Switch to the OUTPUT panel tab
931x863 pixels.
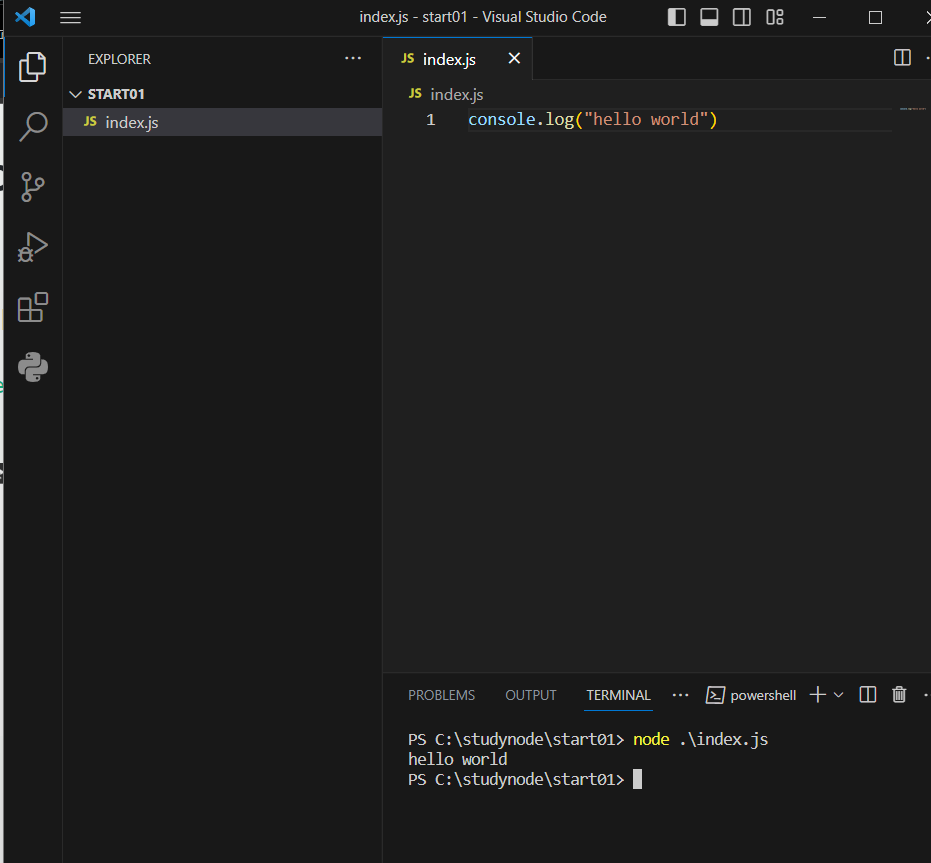click(x=531, y=695)
